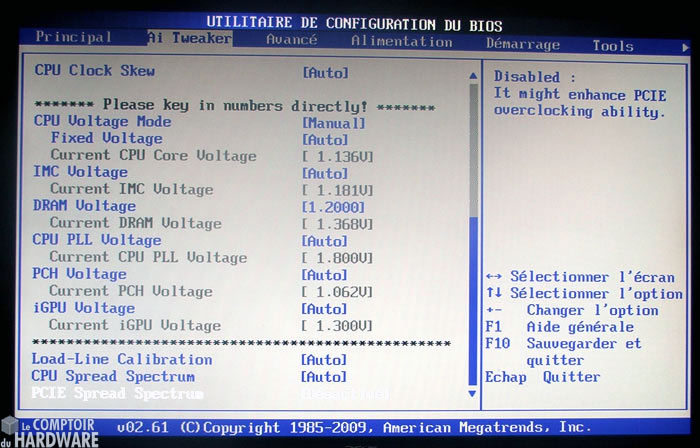Click 'Changer l'option' help line

point(572,310)
